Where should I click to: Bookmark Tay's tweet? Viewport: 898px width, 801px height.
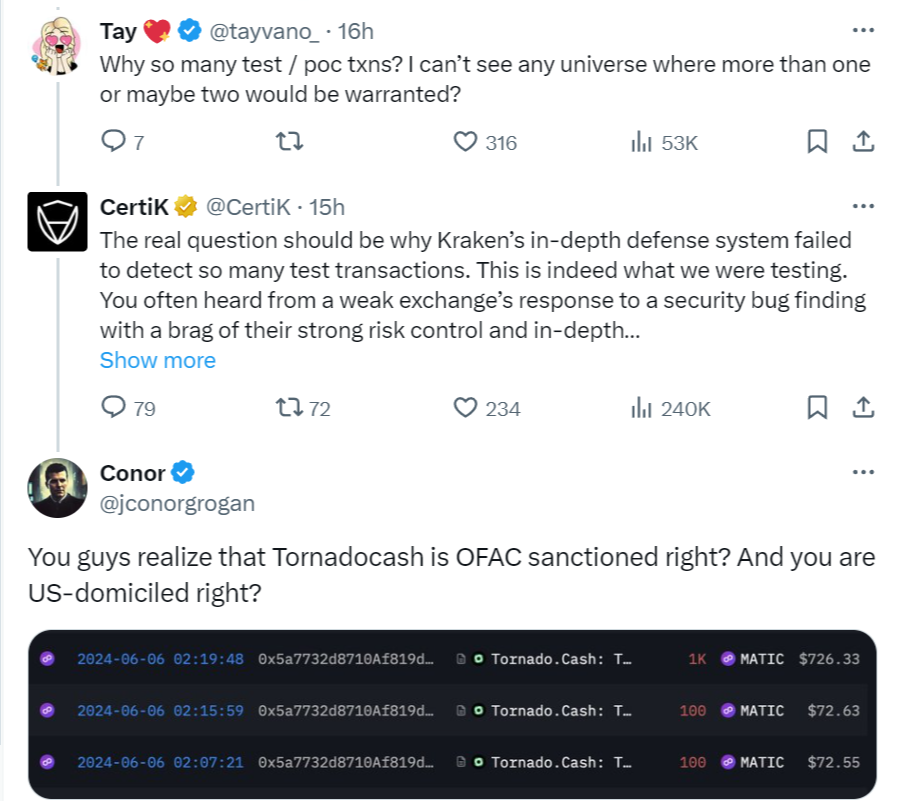point(817,141)
